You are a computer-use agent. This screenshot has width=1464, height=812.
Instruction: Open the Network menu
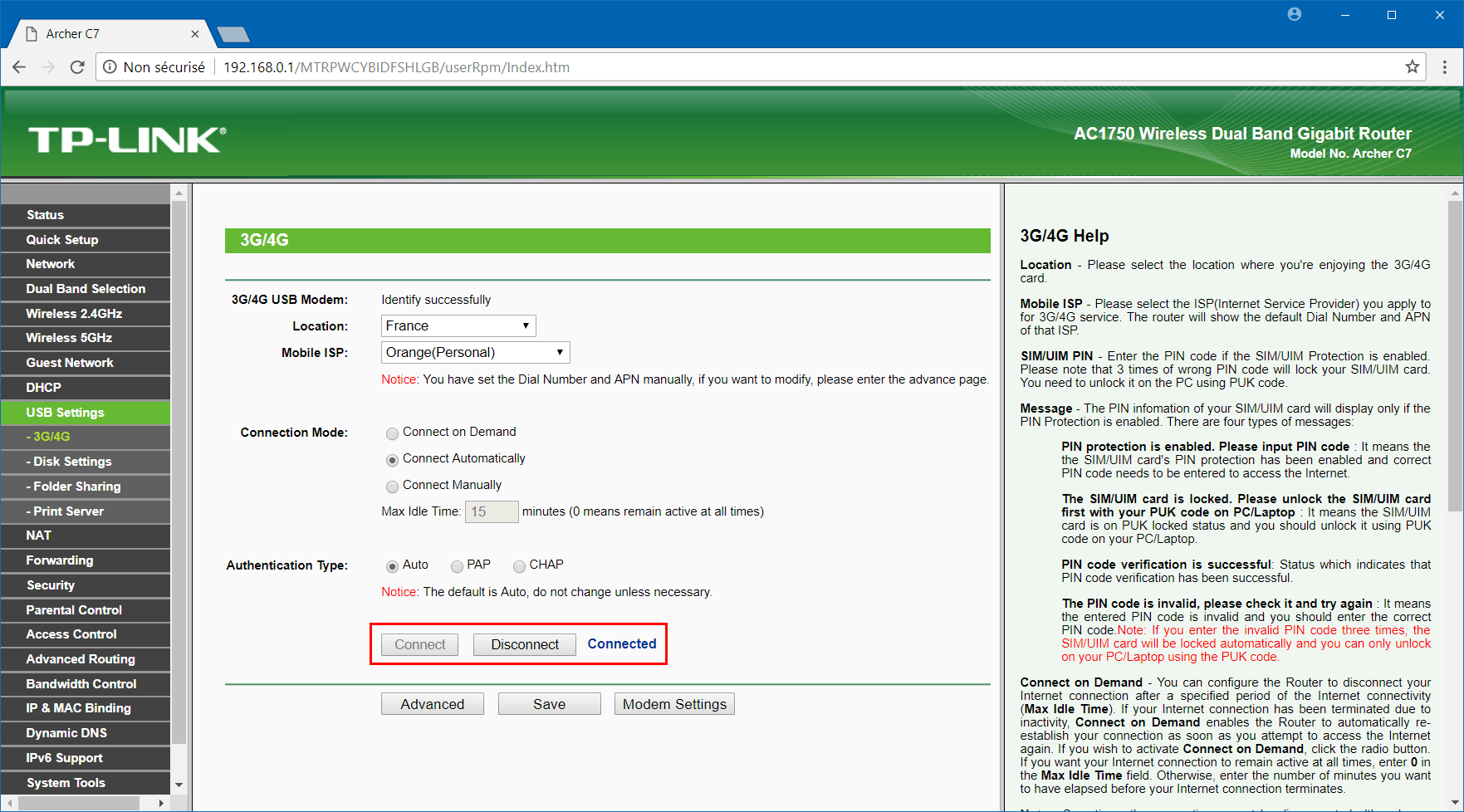(86, 264)
